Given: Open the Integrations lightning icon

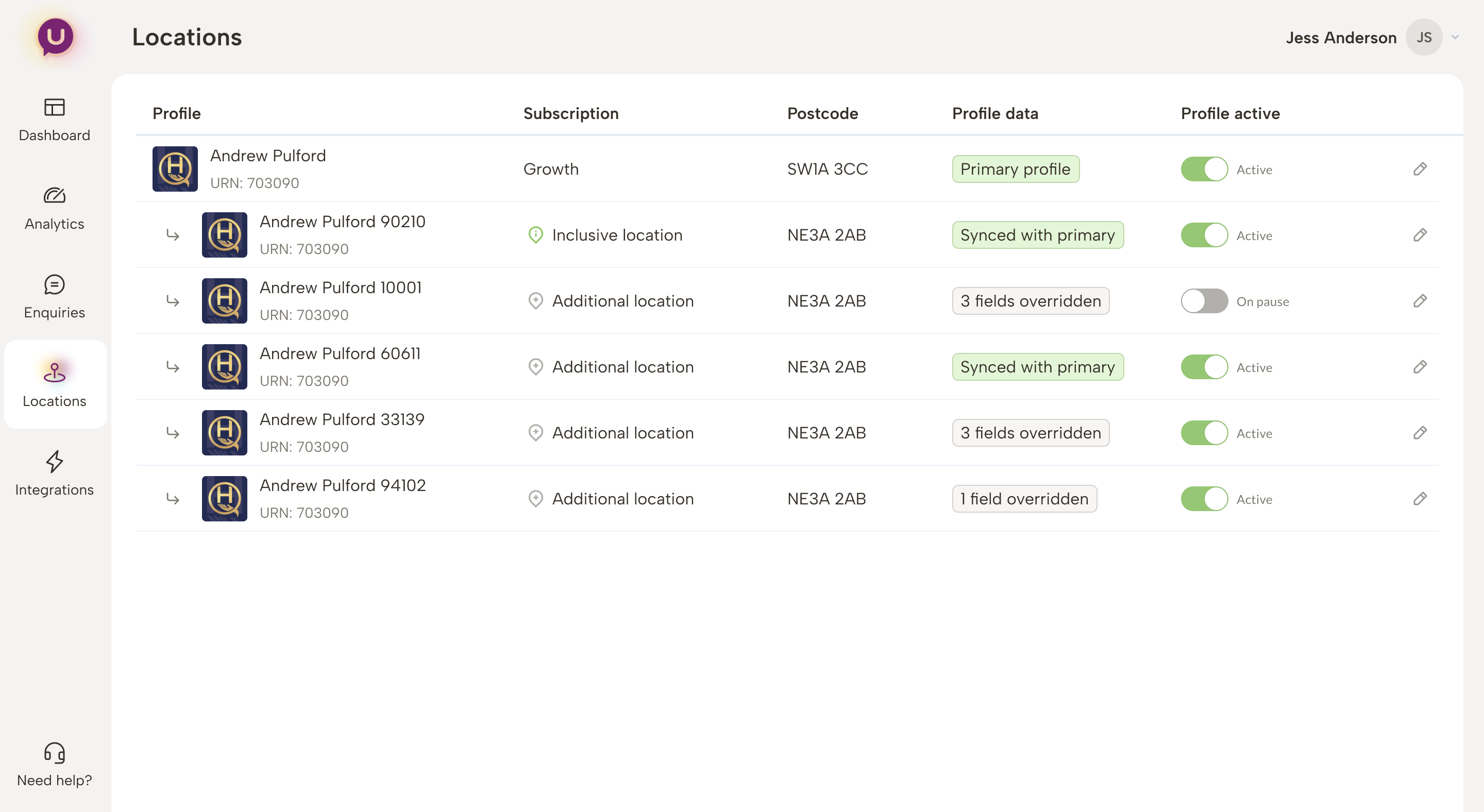Looking at the screenshot, I should (54, 461).
